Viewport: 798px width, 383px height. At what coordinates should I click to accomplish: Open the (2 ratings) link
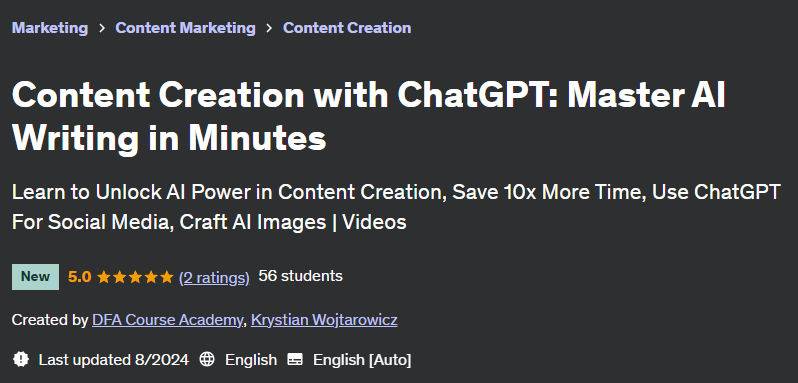(x=214, y=277)
